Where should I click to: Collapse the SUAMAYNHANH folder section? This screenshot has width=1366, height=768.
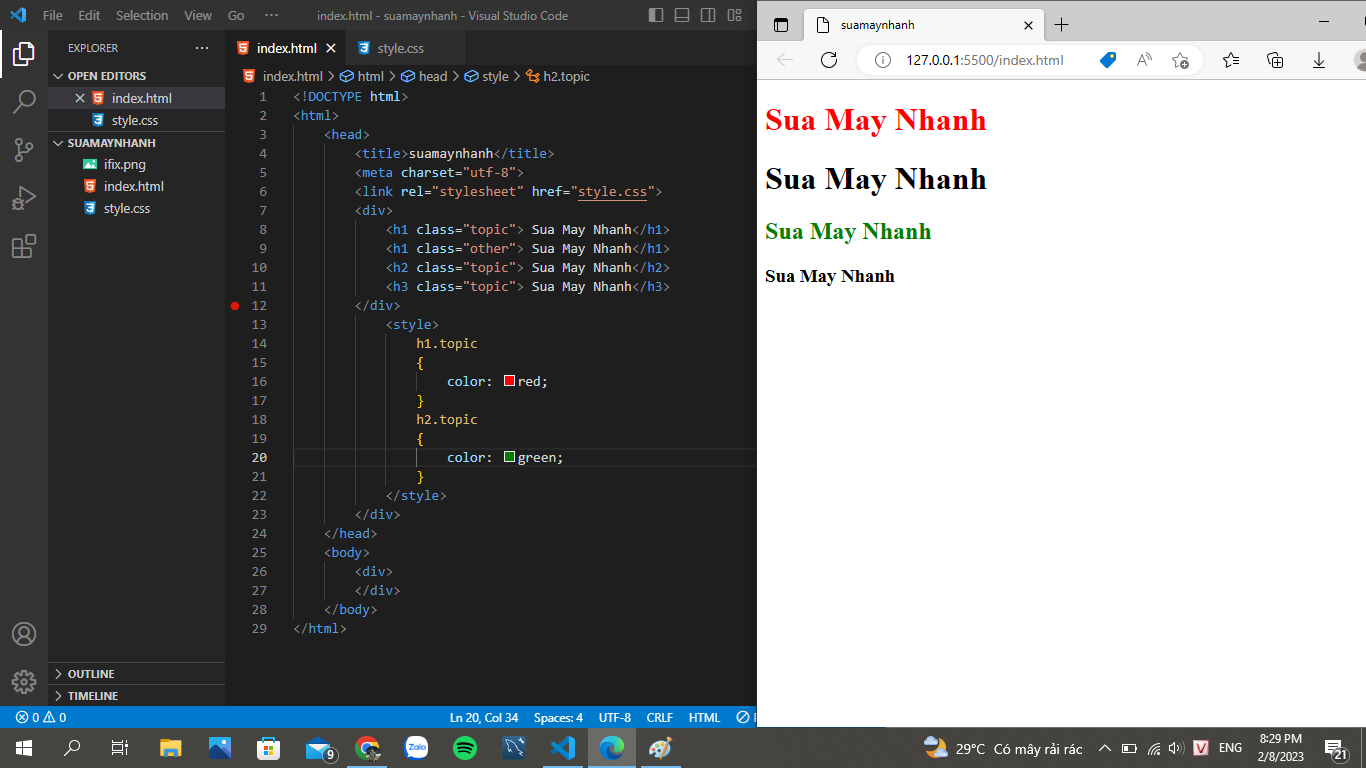136,143
